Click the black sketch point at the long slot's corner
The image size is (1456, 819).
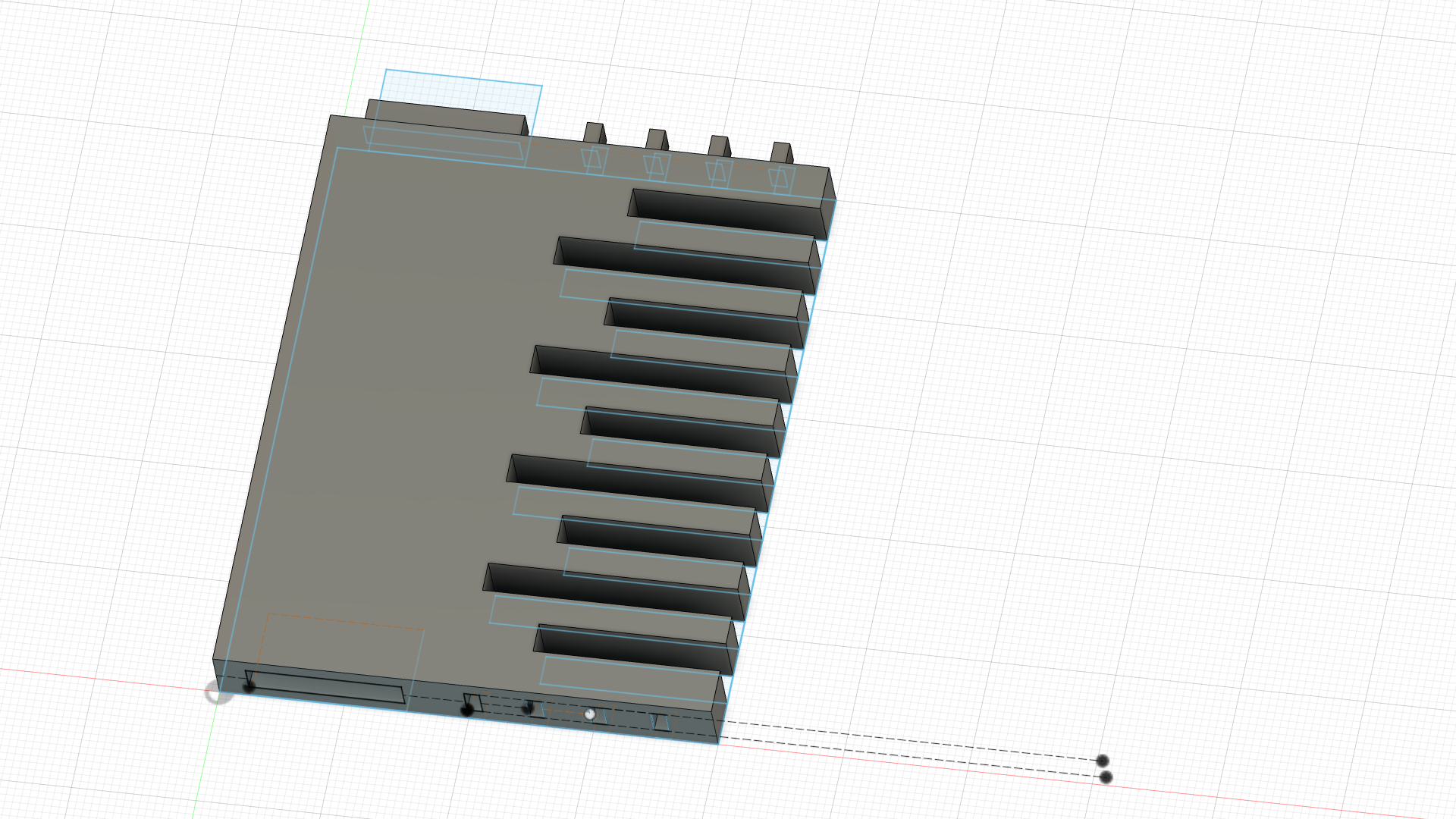[x=249, y=687]
